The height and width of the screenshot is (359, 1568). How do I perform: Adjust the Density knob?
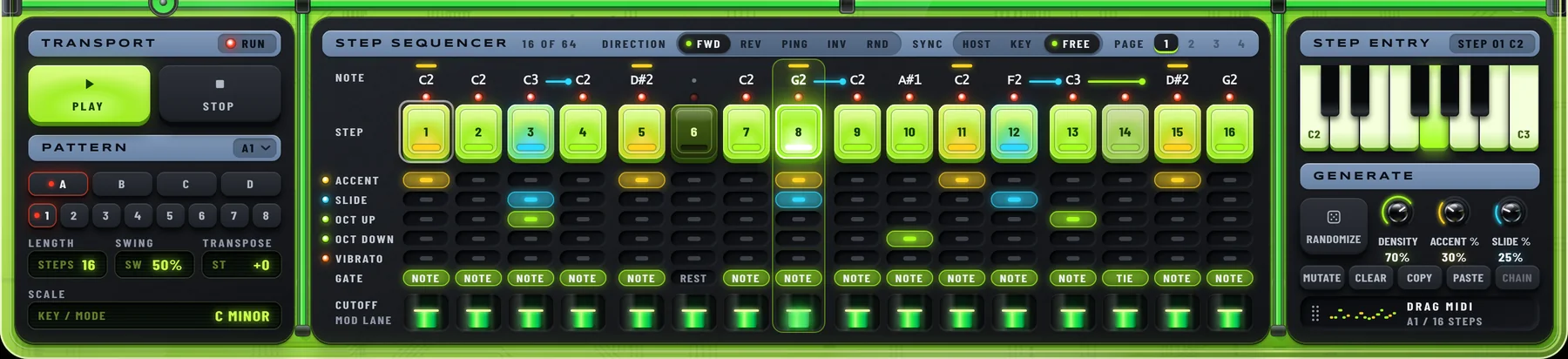(x=1397, y=213)
